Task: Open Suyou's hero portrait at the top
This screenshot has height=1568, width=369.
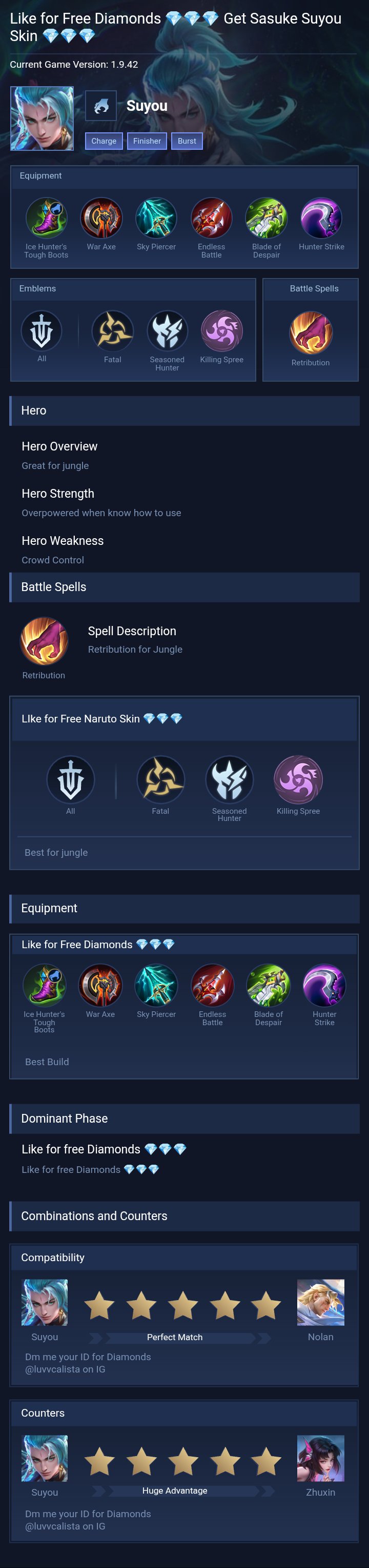Action: click(x=42, y=118)
